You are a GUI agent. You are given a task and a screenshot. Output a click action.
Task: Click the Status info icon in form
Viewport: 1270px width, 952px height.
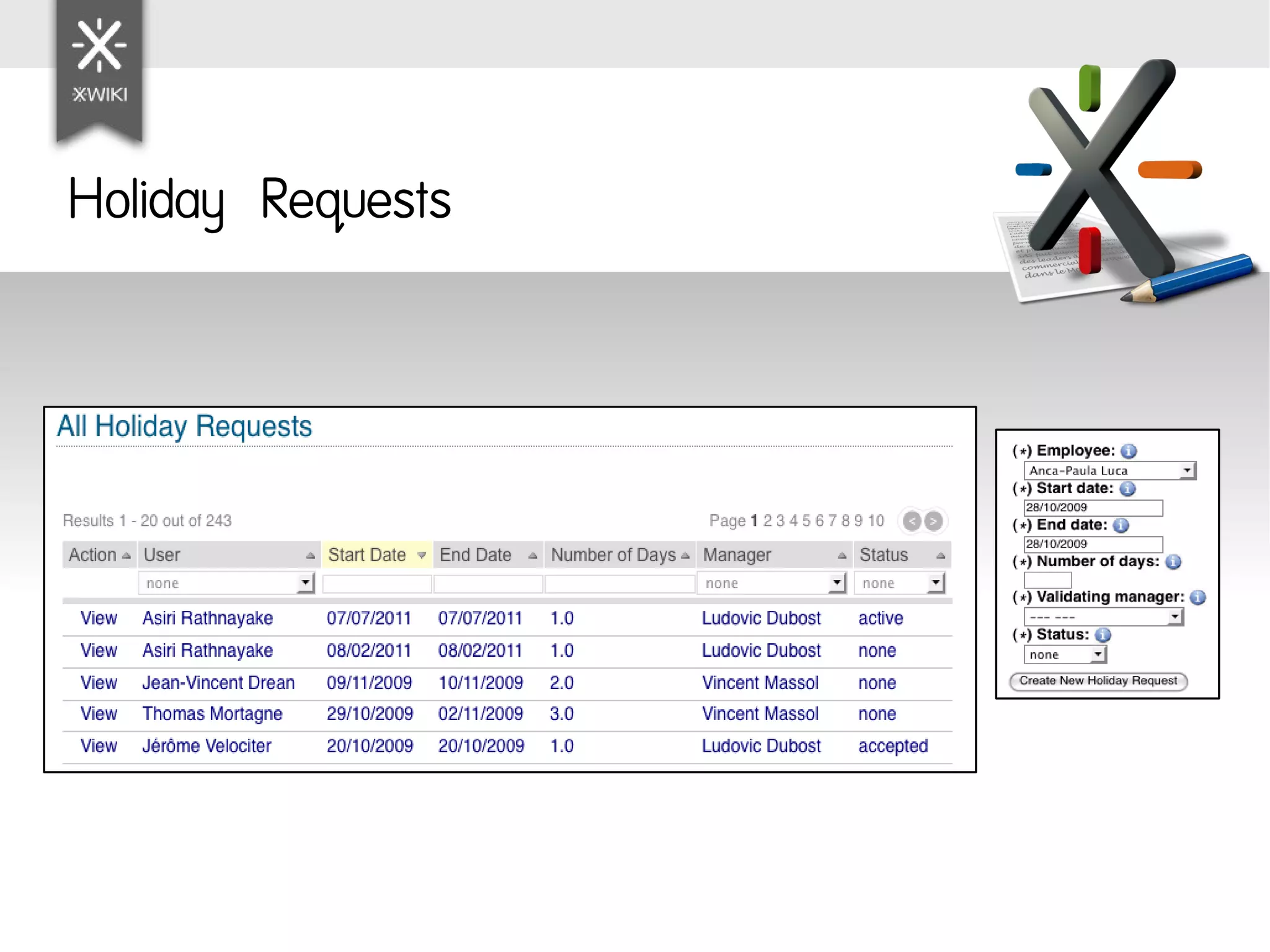(1103, 635)
